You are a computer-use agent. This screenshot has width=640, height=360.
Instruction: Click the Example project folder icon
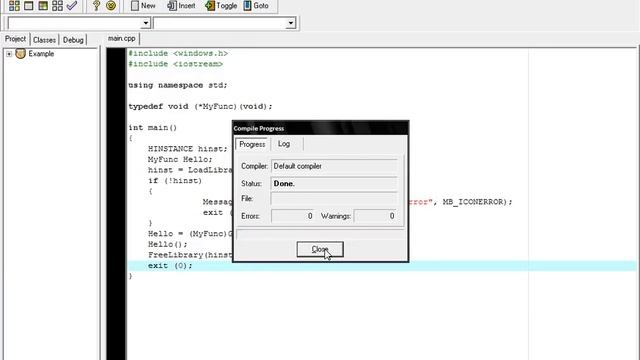pos(20,53)
